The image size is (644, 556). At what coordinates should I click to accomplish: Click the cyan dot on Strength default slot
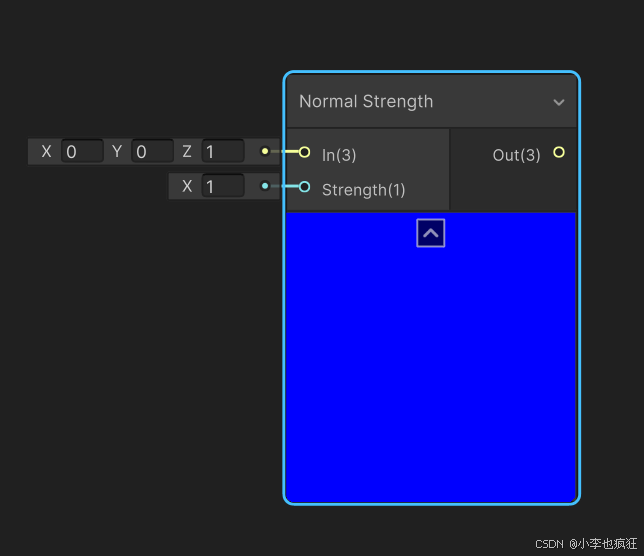coord(265,186)
